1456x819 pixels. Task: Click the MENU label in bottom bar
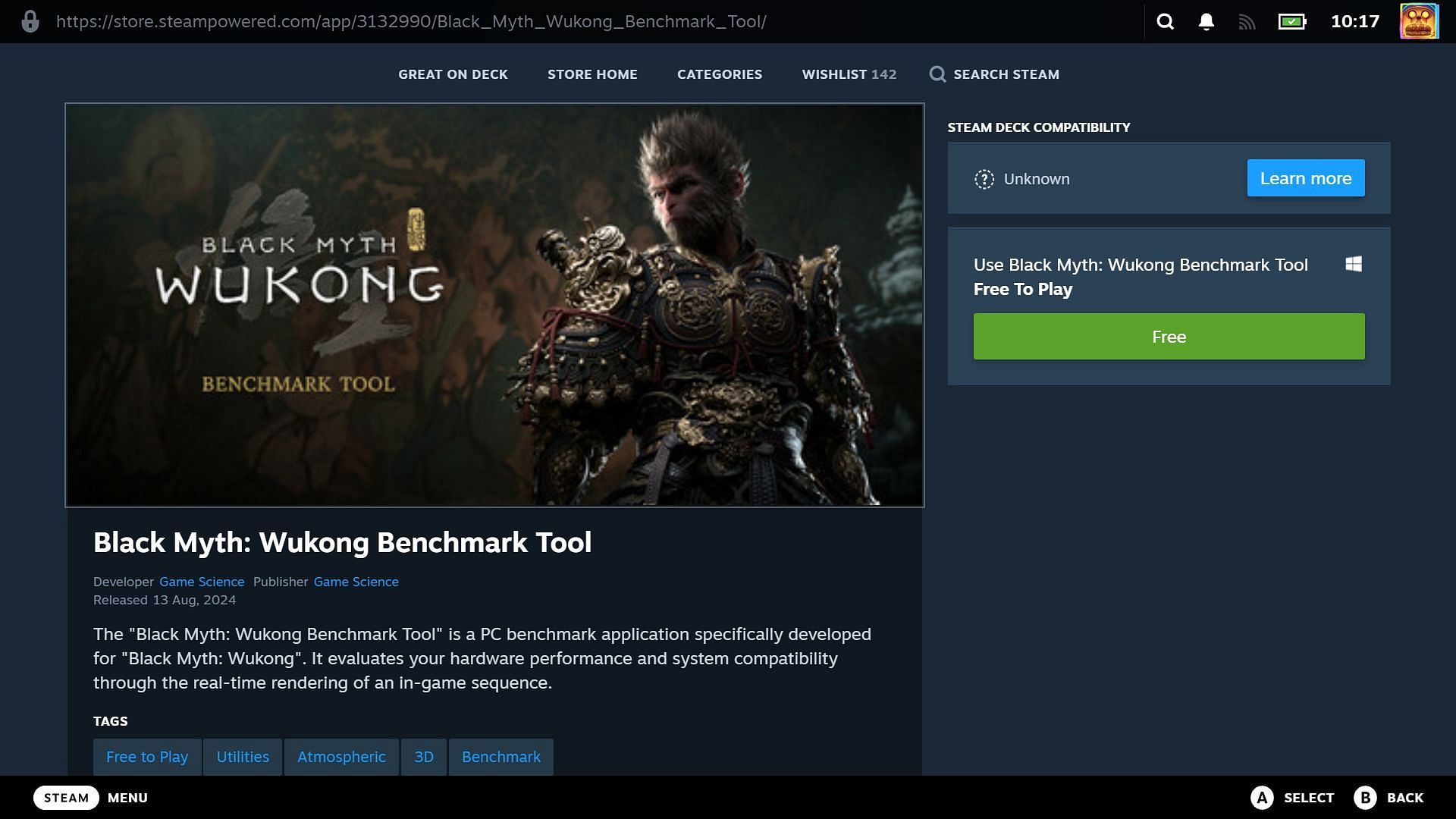[x=127, y=798]
